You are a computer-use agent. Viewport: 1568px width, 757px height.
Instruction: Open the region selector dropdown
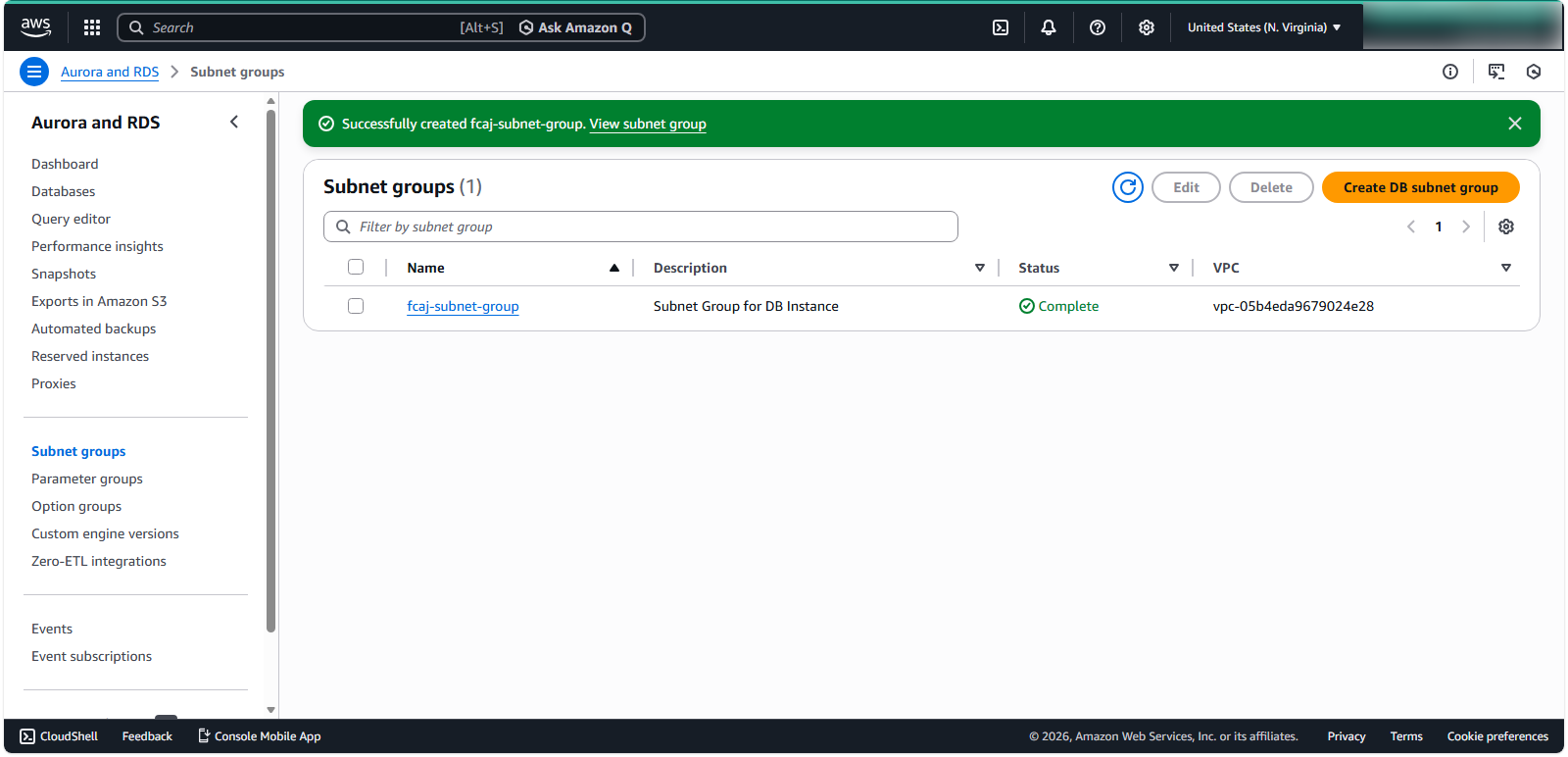point(1264,27)
